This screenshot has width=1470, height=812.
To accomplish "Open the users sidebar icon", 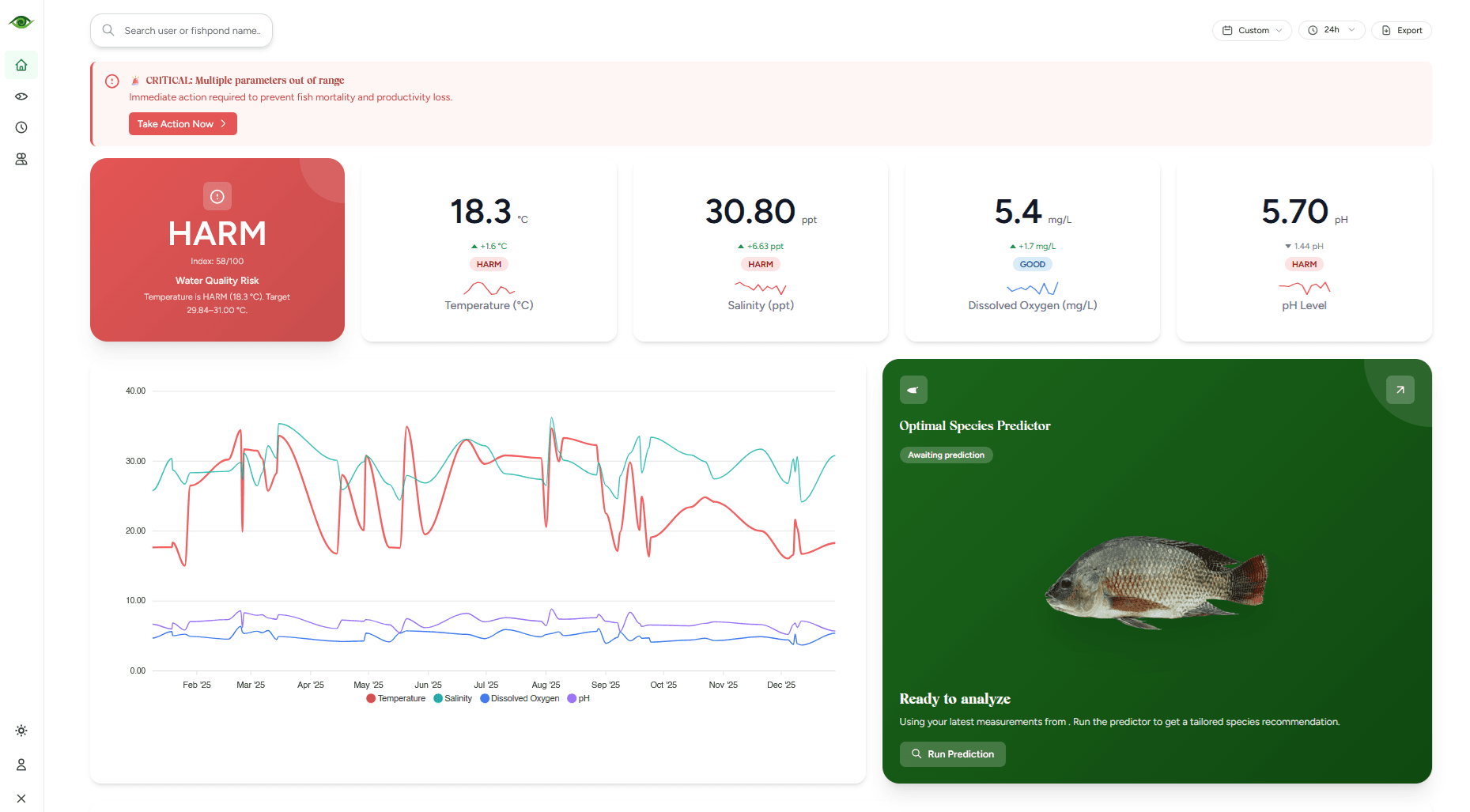I will pyautogui.click(x=21, y=159).
